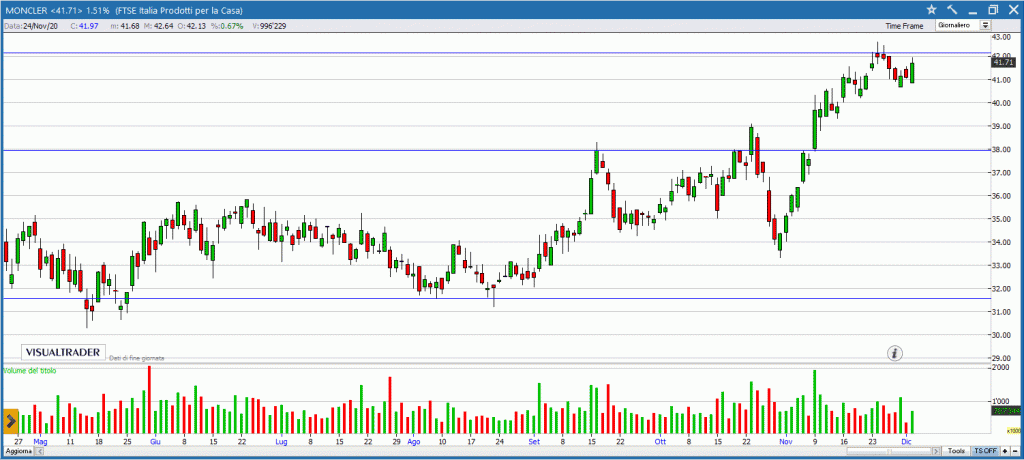Click the 'Lug' month label on time axis
1024x460 pixels.
281,442
